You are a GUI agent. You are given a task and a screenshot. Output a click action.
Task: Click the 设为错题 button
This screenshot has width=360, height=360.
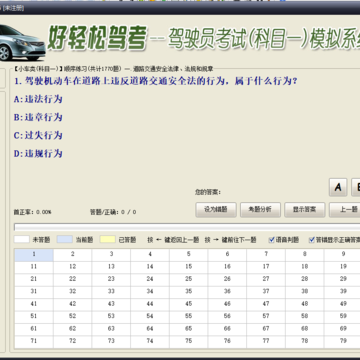click(x=216, y=210)
